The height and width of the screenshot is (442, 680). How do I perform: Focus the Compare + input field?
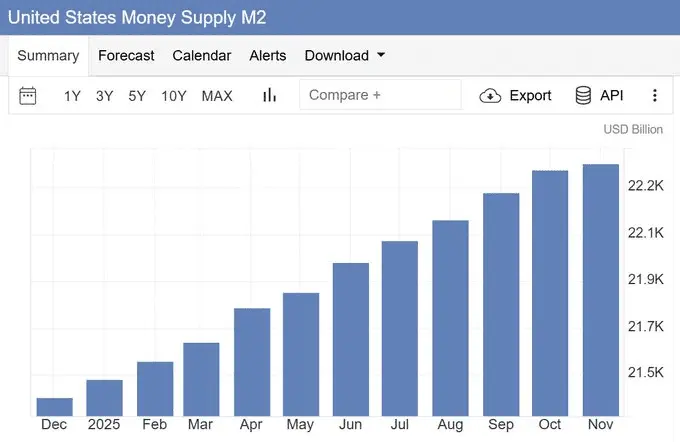[x=380, y=95]
